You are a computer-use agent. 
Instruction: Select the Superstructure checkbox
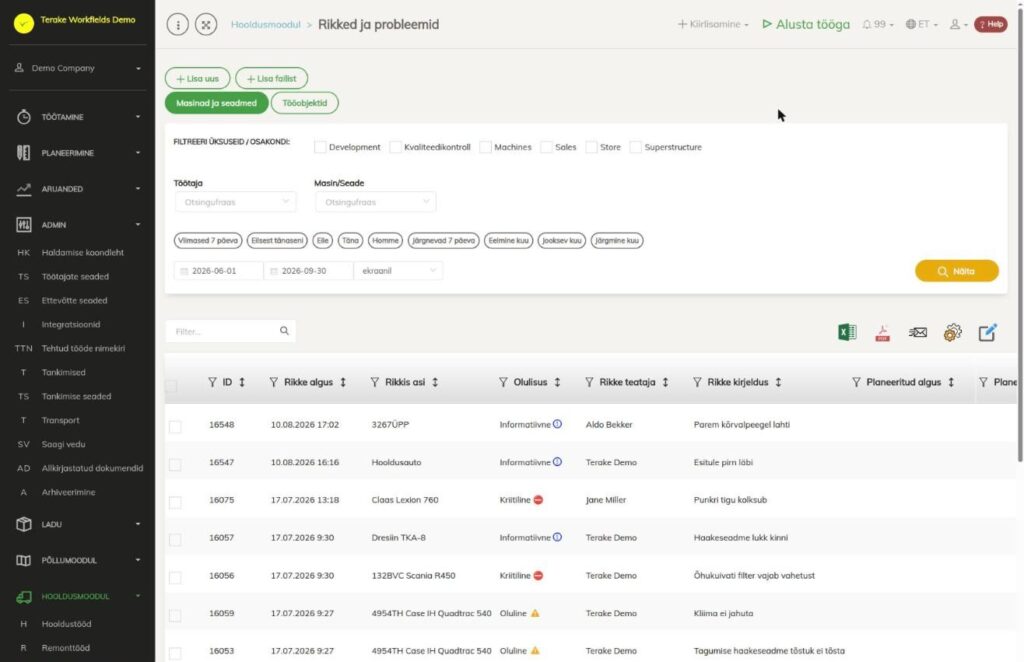[635, 147]
